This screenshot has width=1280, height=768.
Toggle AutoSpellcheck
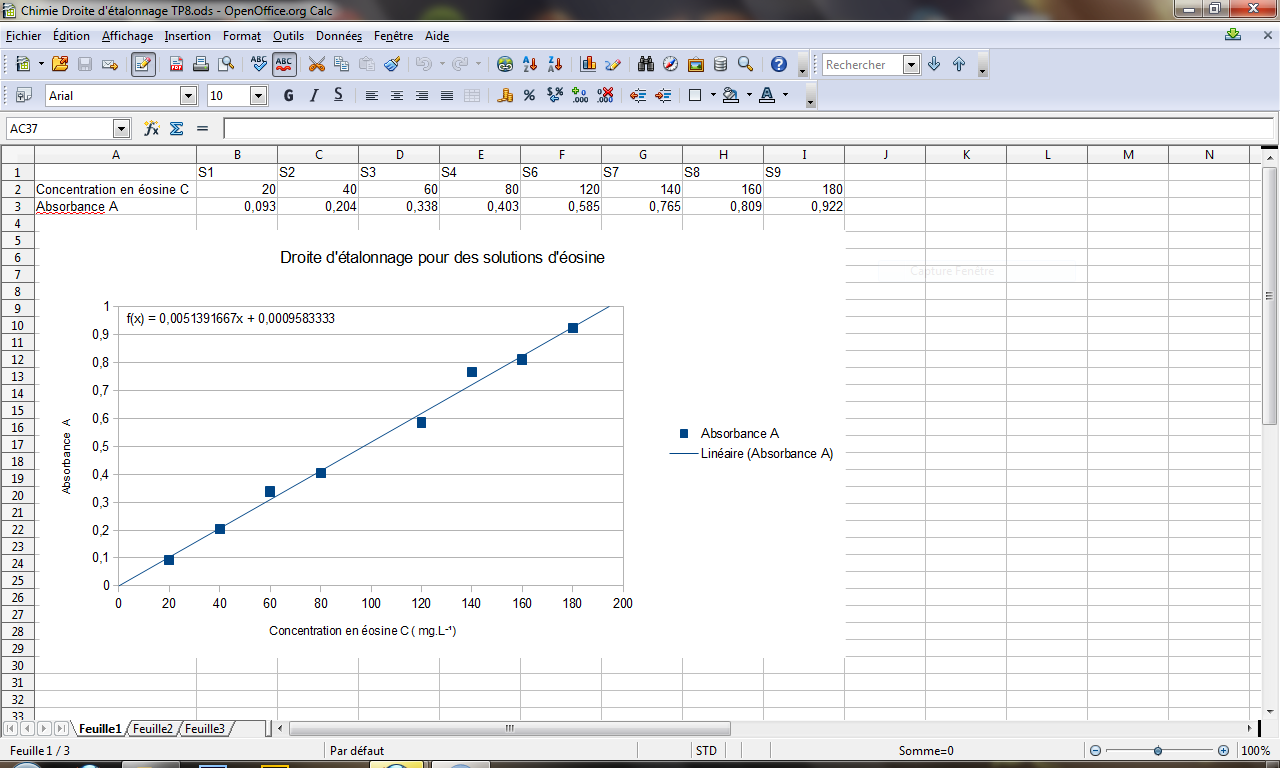click(284, 64)
